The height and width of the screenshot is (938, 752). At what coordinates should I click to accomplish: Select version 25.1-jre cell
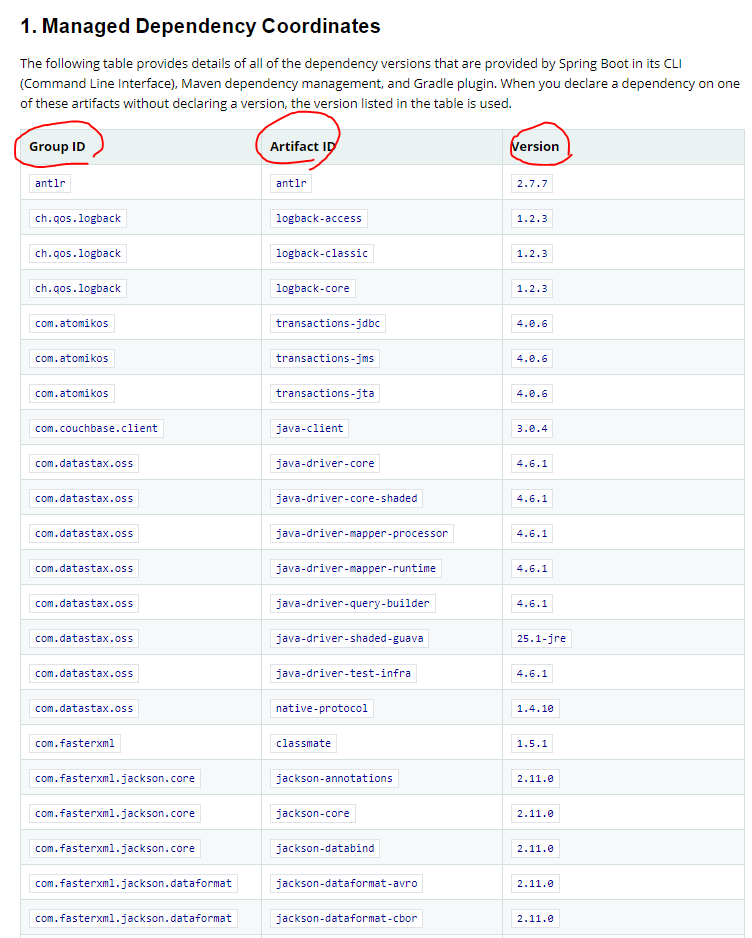click(x=541, y=638)
